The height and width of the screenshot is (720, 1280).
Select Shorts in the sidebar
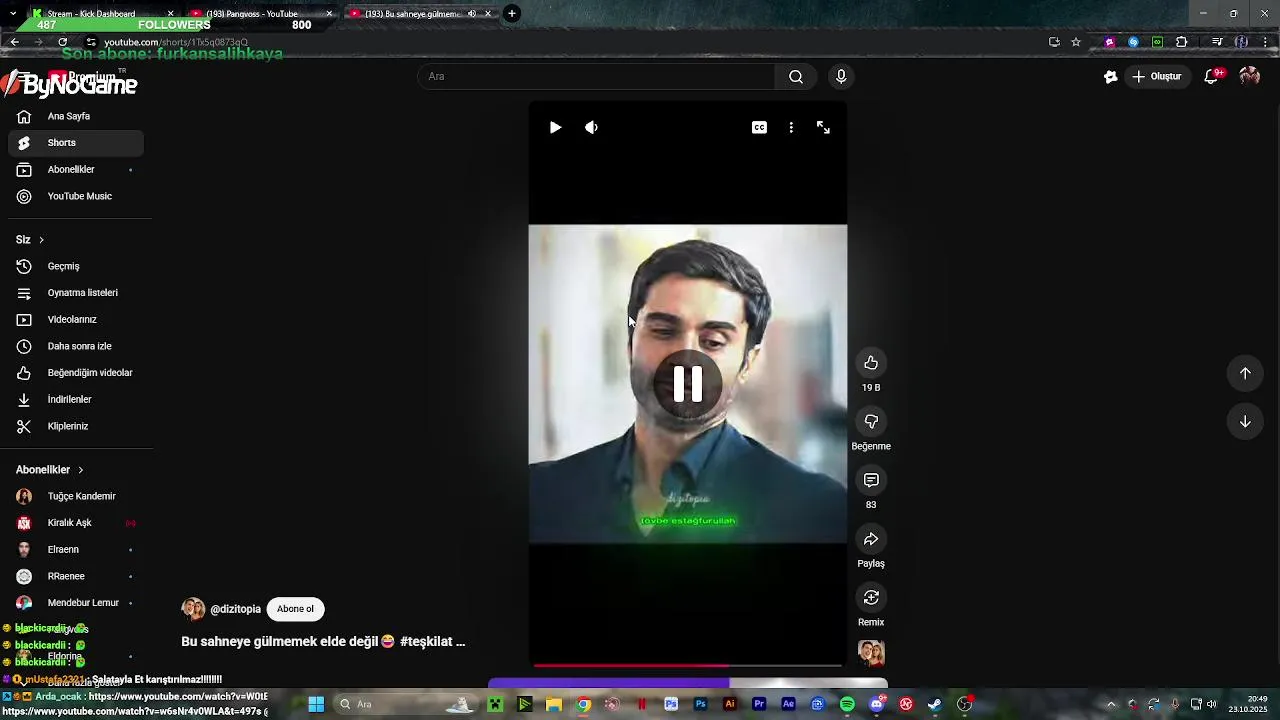pos(76,143)
